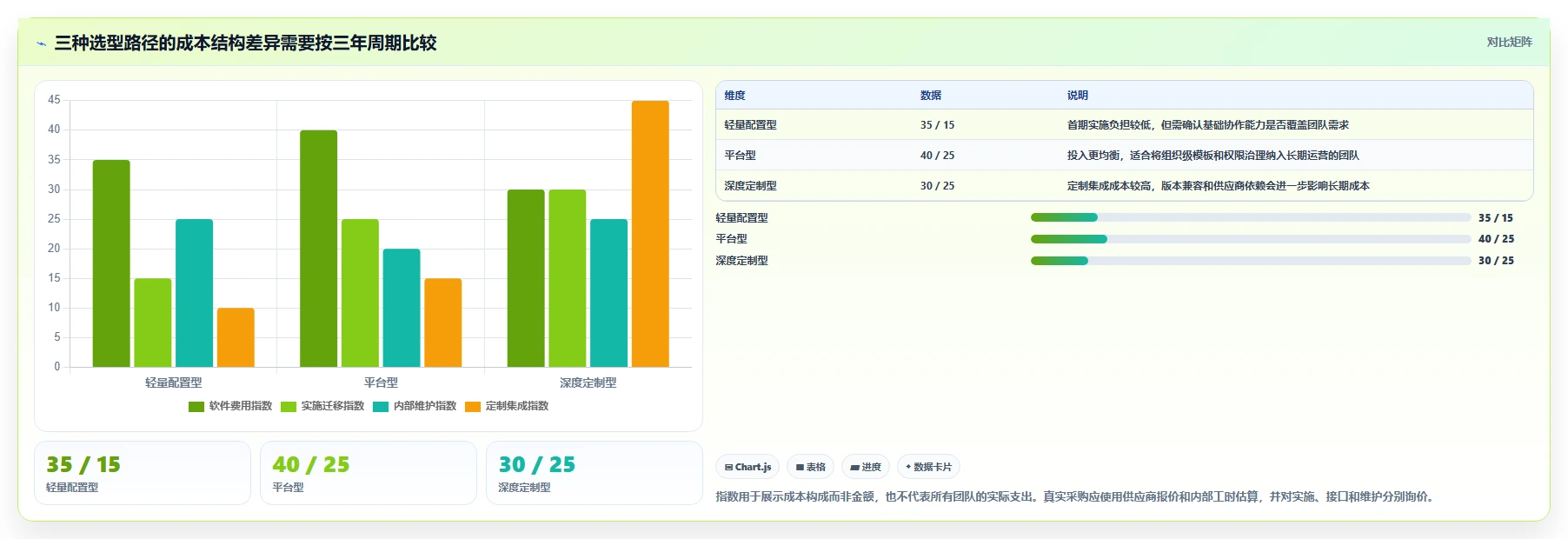1568x539 pixels.
Task: Toggle the 定制集成指数 legend item
Action: [x=507, y=406]
